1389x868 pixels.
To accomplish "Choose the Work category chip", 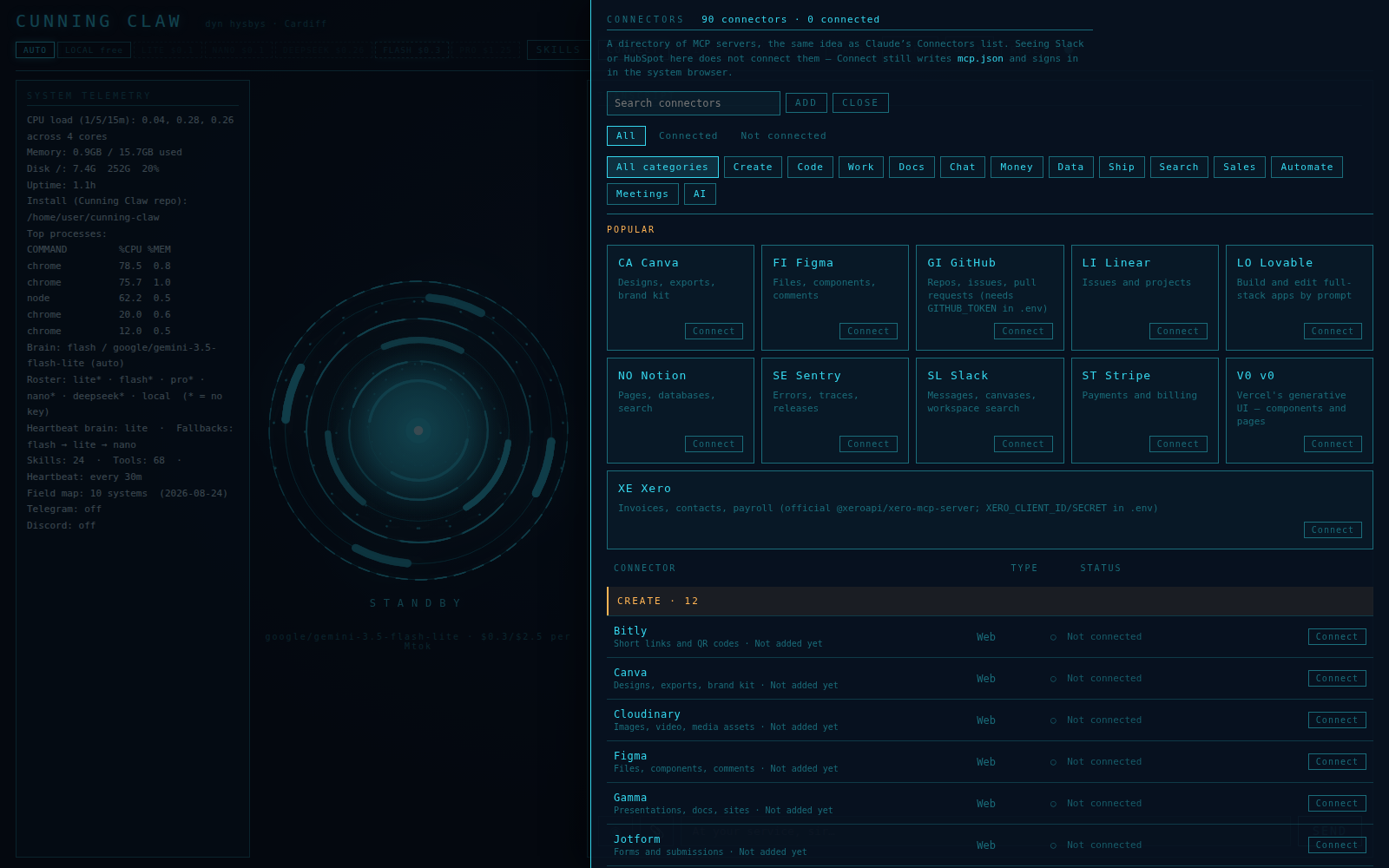I will coord(861,168).
